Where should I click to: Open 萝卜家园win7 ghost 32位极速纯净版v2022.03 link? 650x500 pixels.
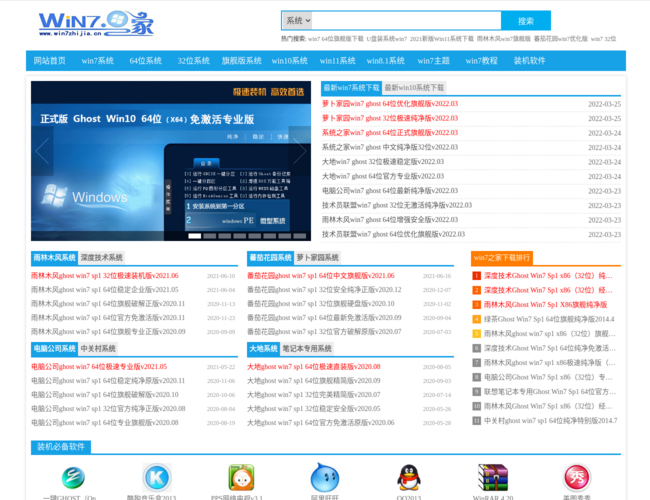tap(390, 118)
